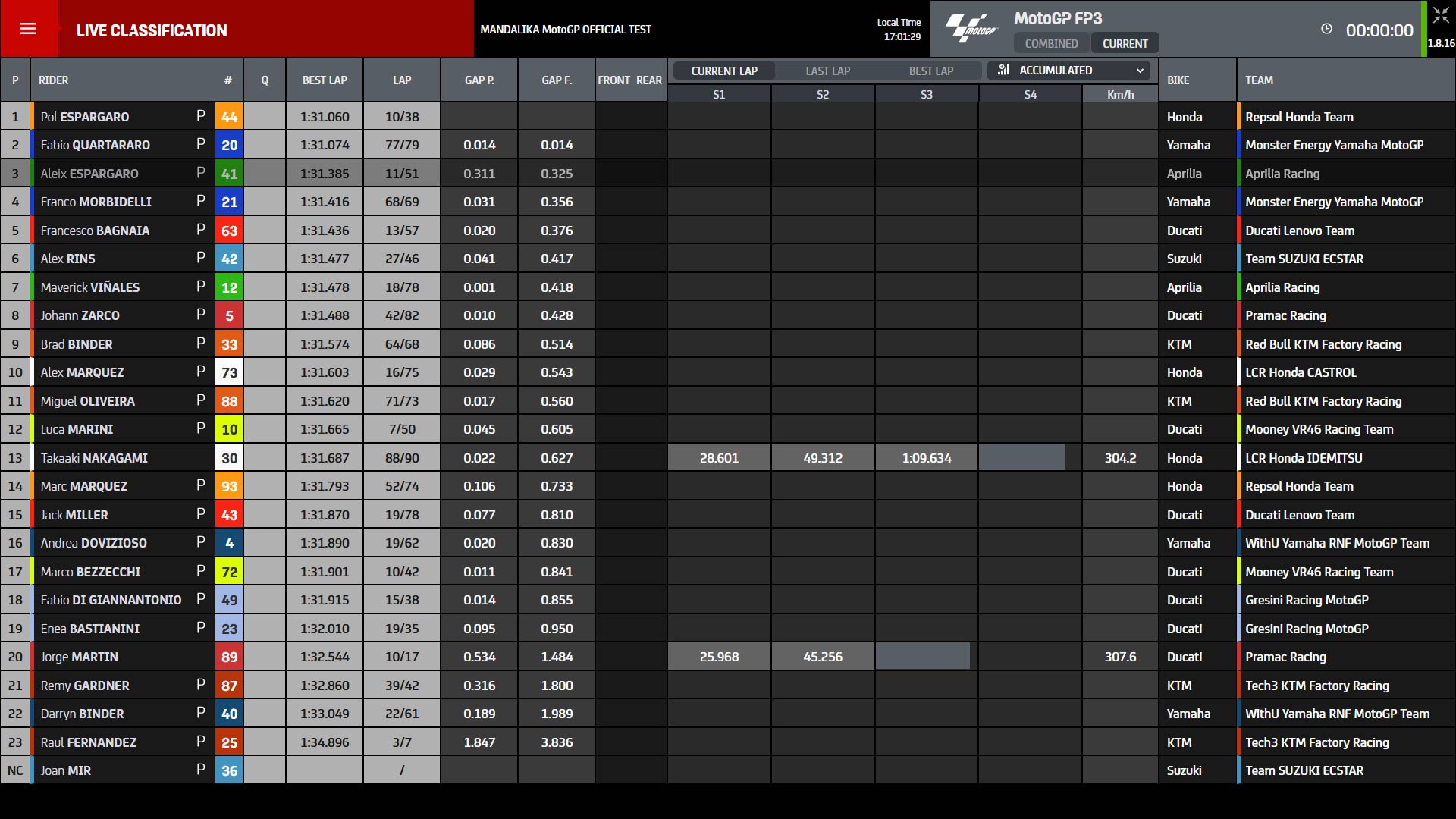The width and height of the screenshot is (1456, 819).
Task: Click MANDALIKA MotoGP OFFICIAL TEST title
Action: point(566,29)
